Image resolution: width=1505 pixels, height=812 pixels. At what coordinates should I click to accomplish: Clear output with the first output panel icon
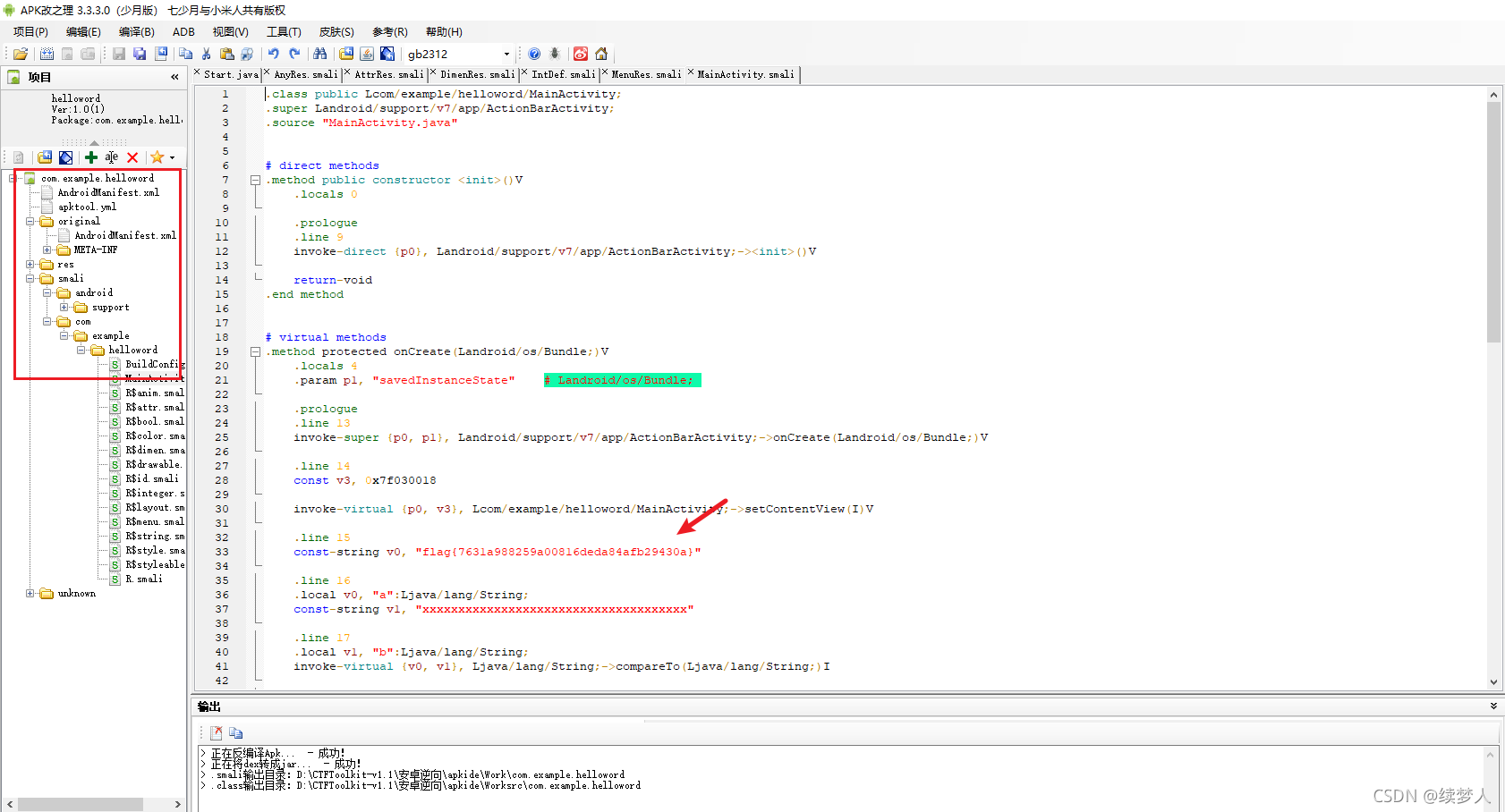216,732
